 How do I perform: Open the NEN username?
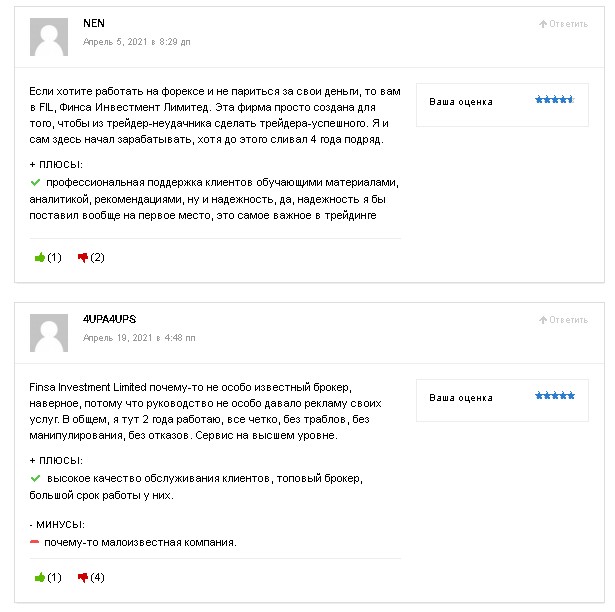pos(93,23)
